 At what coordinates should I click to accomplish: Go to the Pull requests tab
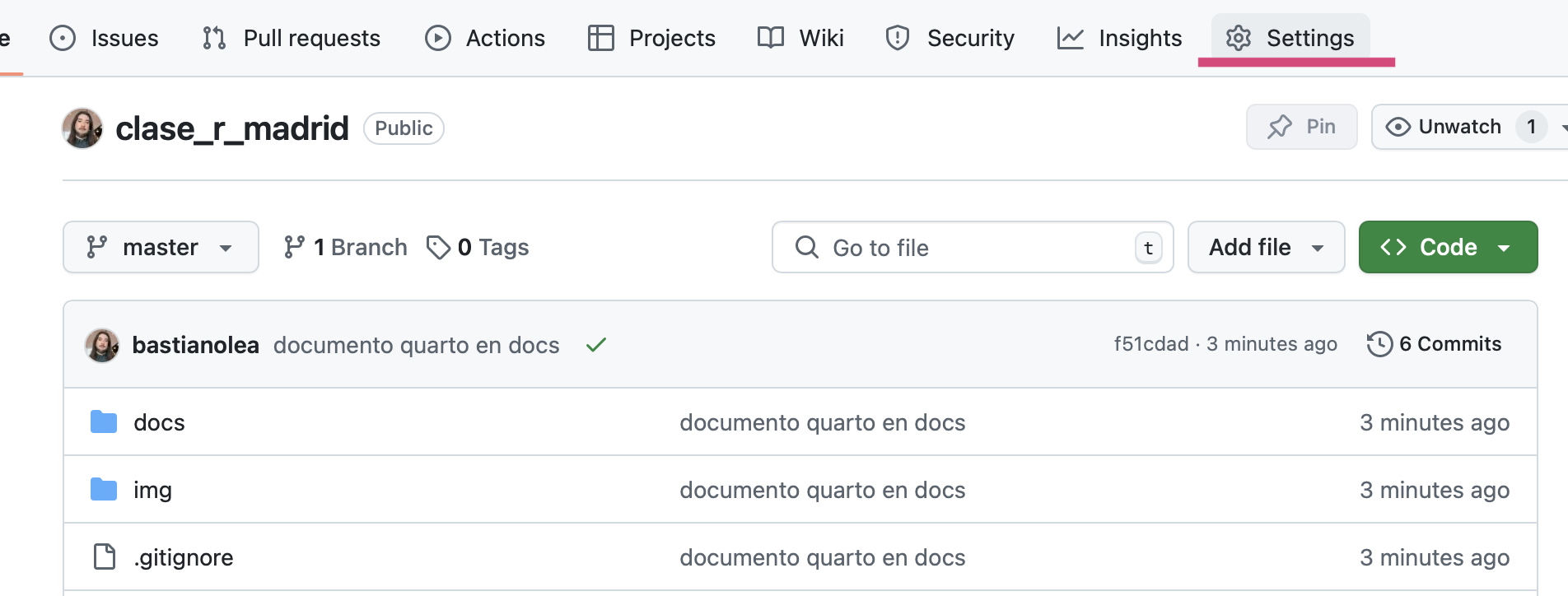coord(292,38)
